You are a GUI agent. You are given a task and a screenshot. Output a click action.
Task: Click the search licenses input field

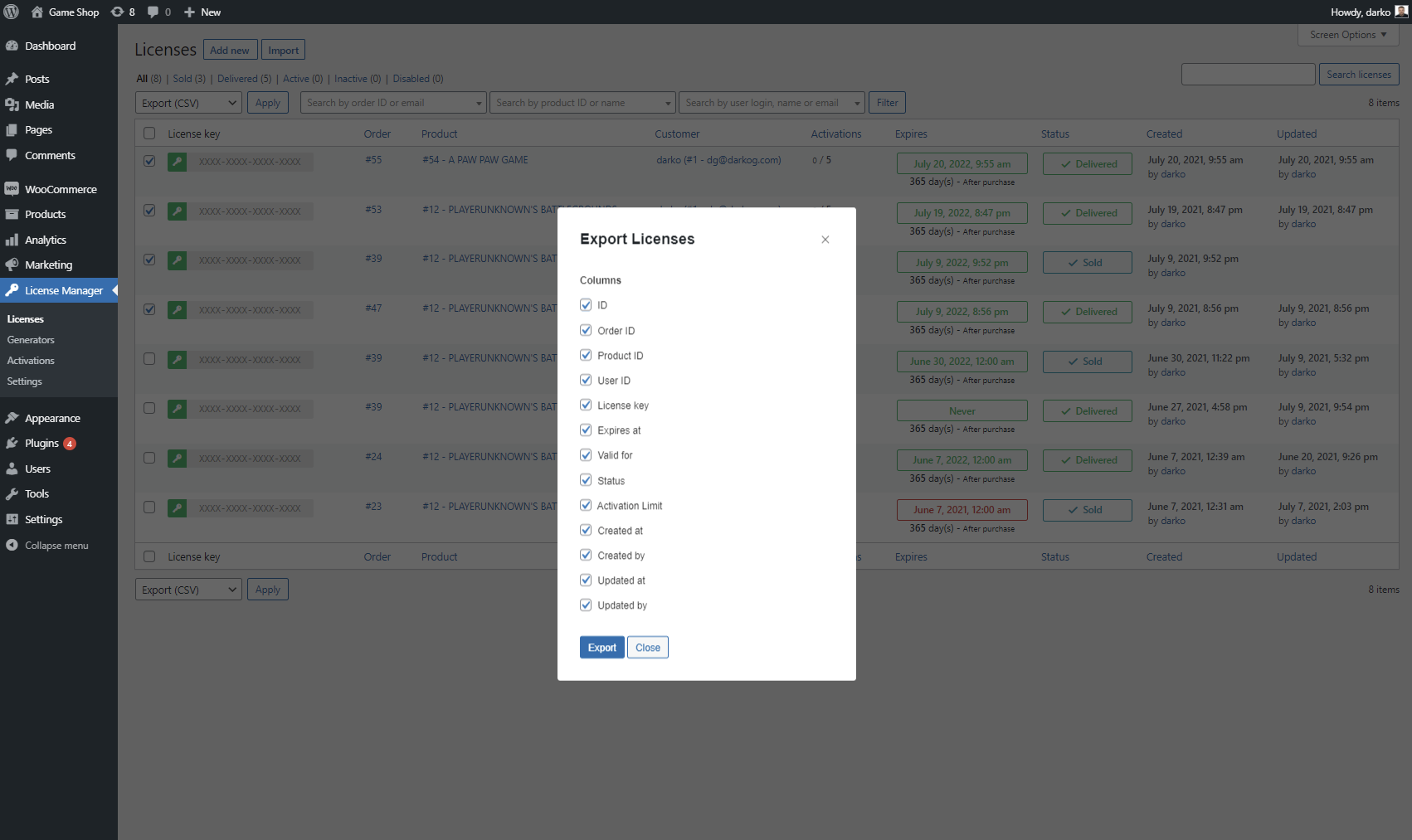[1248, 75]
